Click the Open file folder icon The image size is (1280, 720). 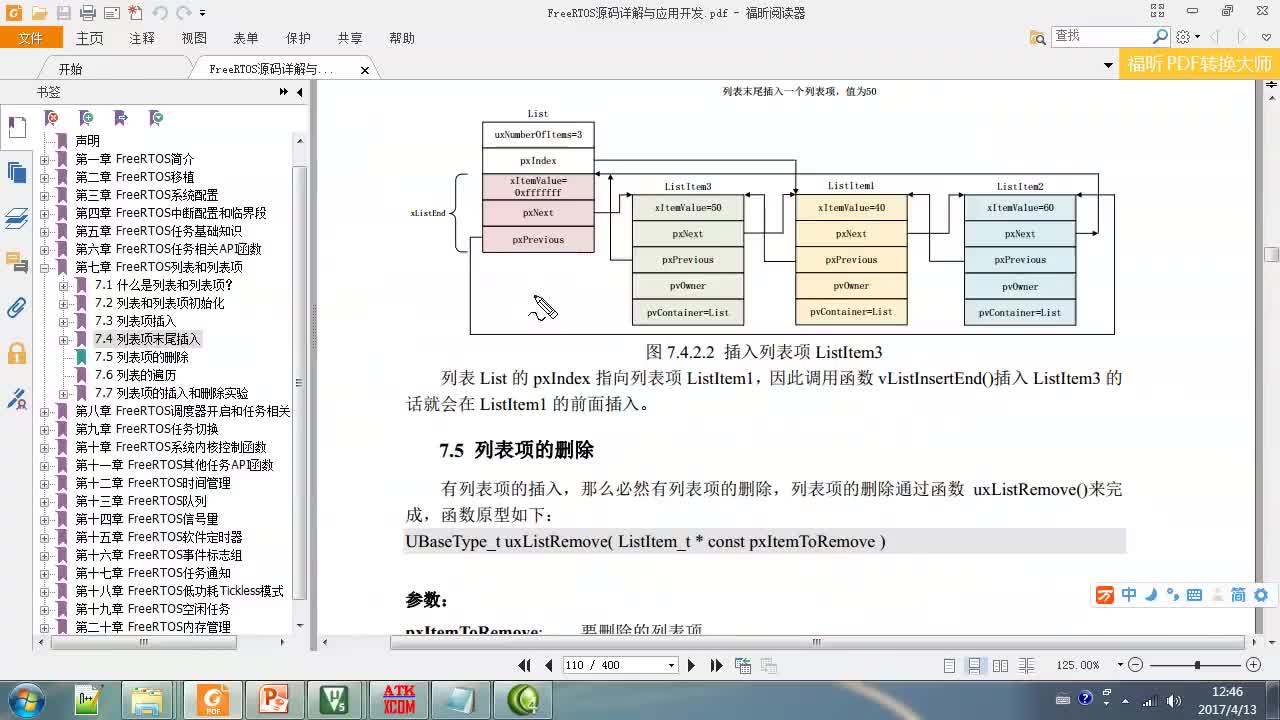39,13
